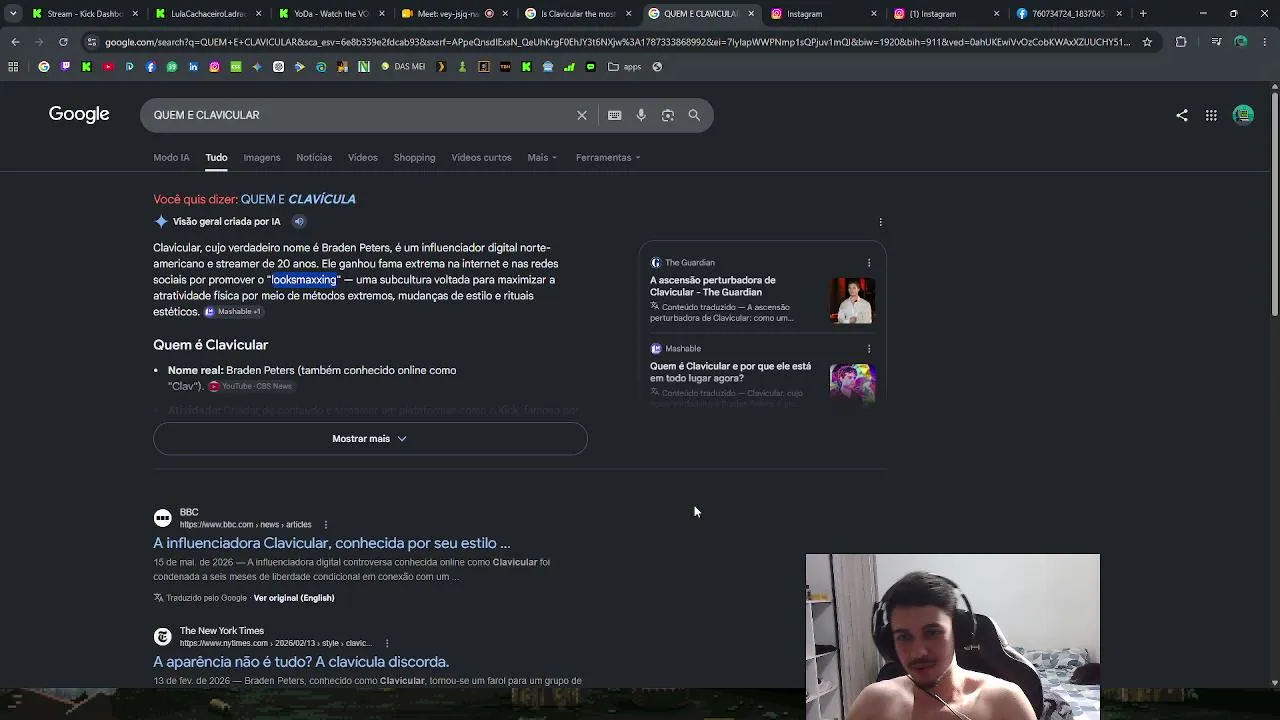1280x720 pixels.
Task: Open the apps bookmarks folder
Action: [625, 67]
